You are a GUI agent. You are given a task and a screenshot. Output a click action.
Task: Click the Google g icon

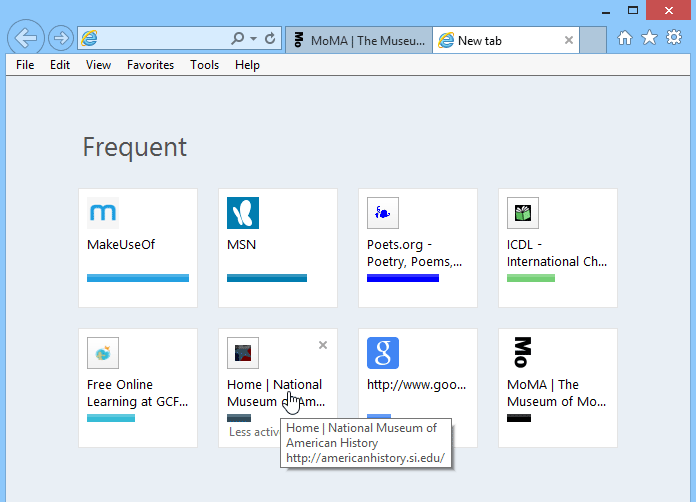coord(383,353)
